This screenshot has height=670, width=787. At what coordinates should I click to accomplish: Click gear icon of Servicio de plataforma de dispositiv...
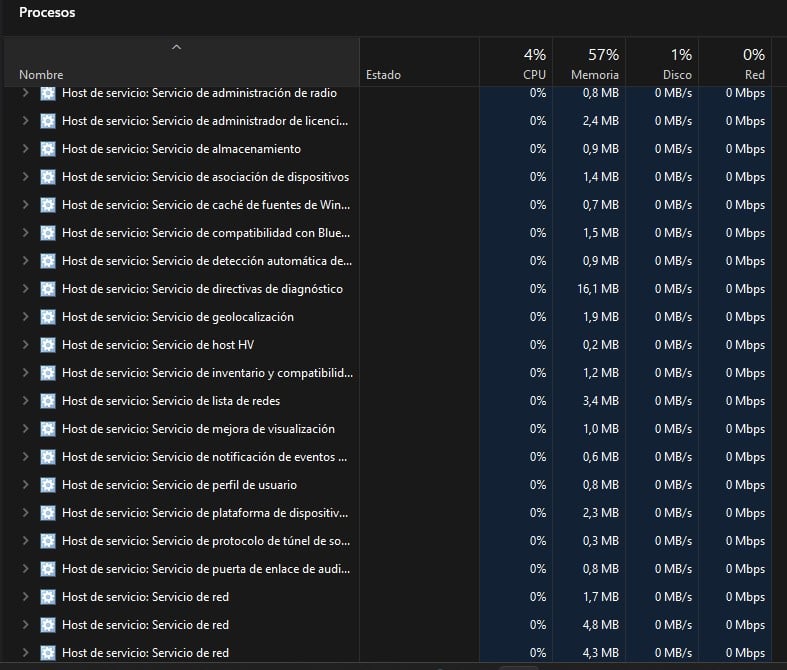[48, 513]
